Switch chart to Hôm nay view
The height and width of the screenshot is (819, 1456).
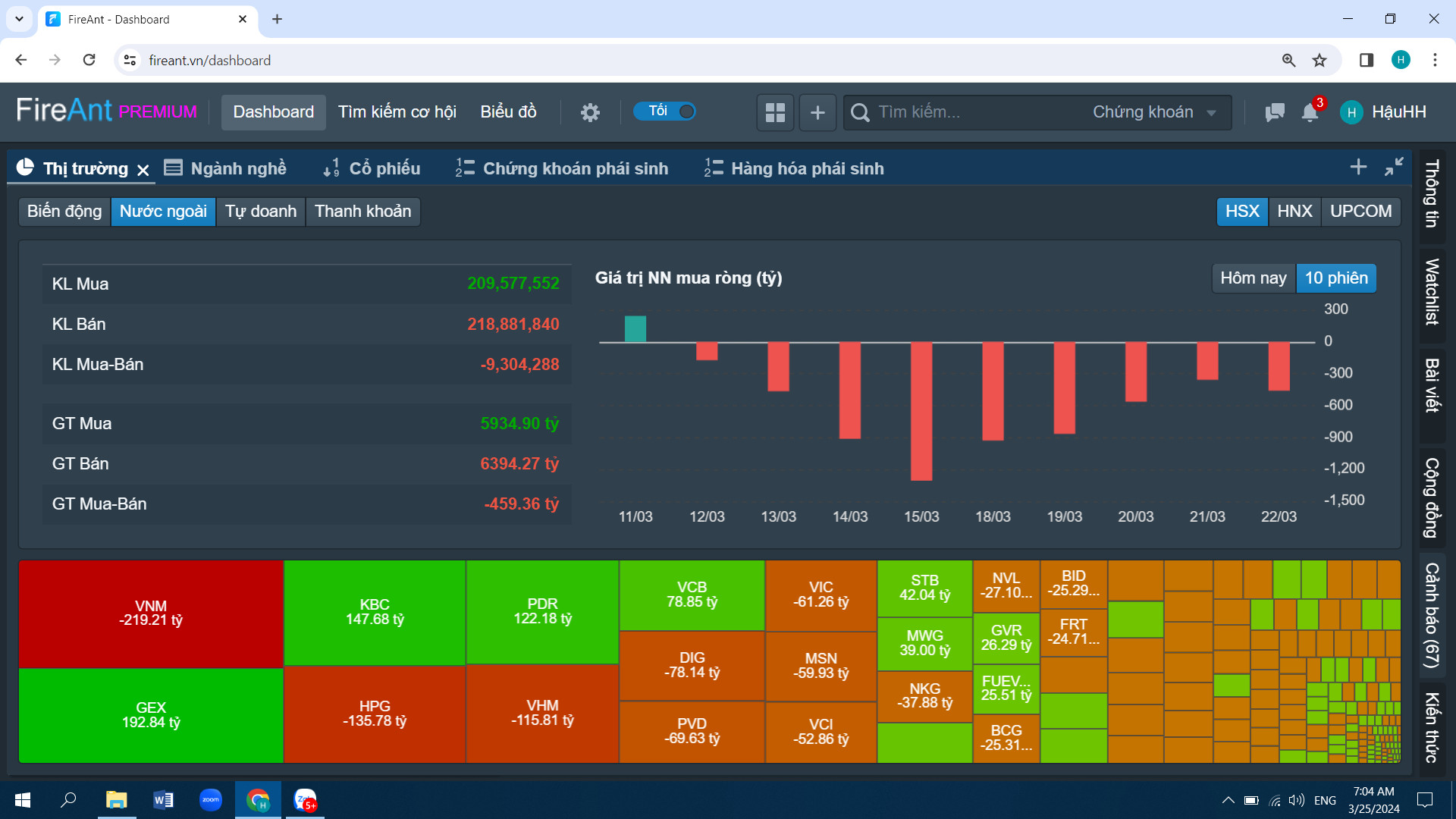1254,278
